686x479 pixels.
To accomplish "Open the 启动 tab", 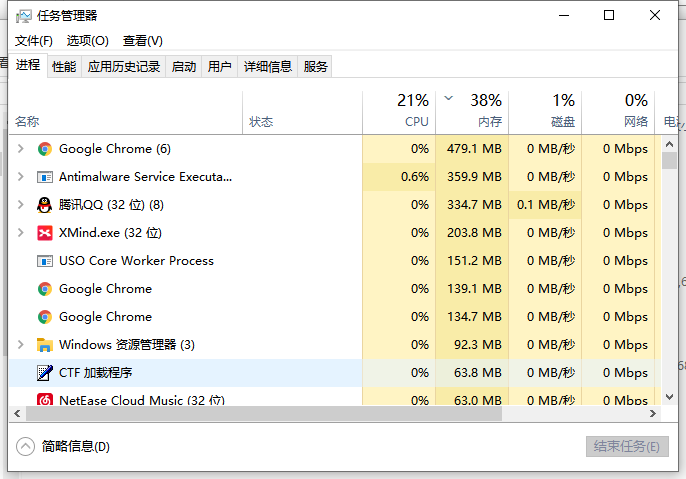I will tap(184, 66).
